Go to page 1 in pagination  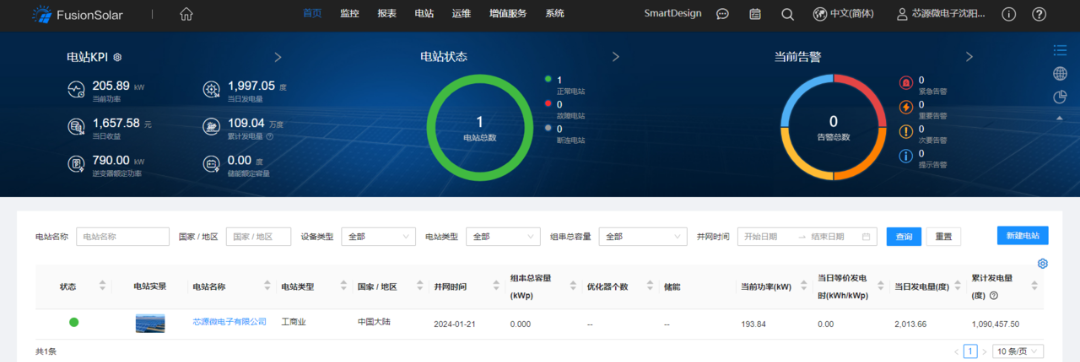tap(970, 351)
